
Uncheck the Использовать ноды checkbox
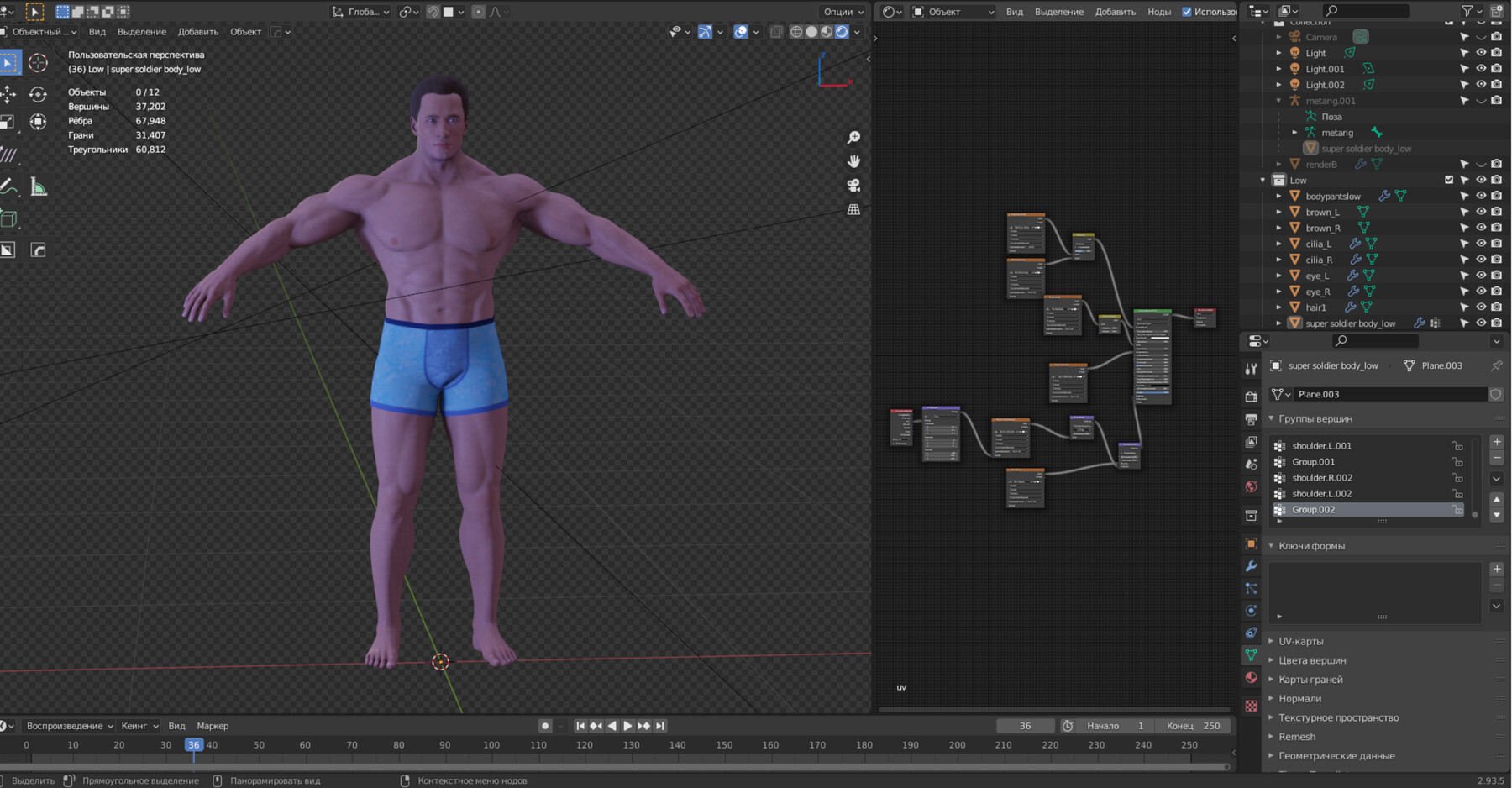1187,12
